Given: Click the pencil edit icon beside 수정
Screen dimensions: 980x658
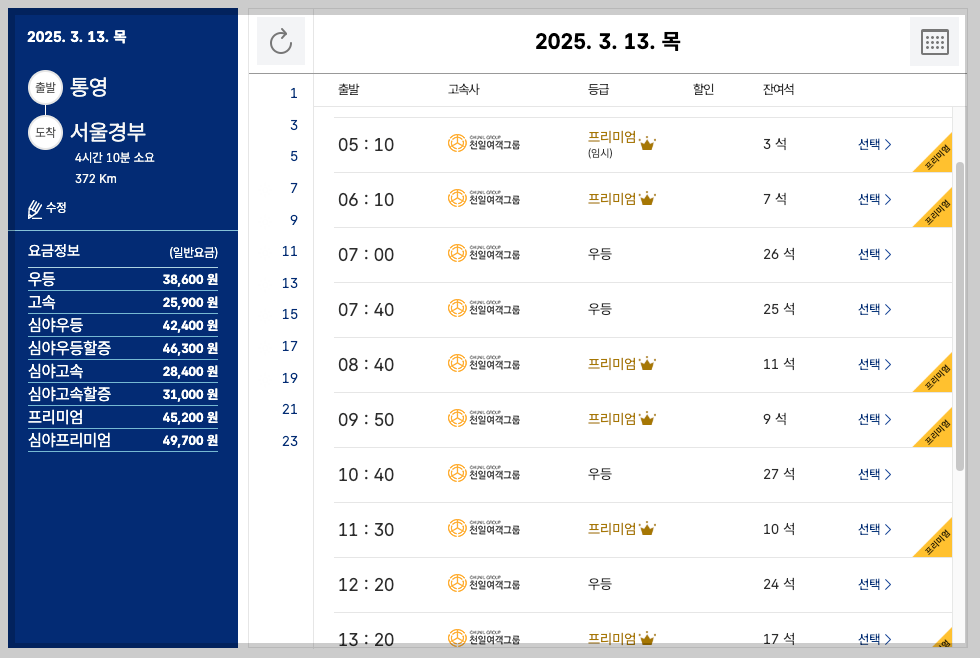Looking at the screenshot, I should (x=35, y=209).
